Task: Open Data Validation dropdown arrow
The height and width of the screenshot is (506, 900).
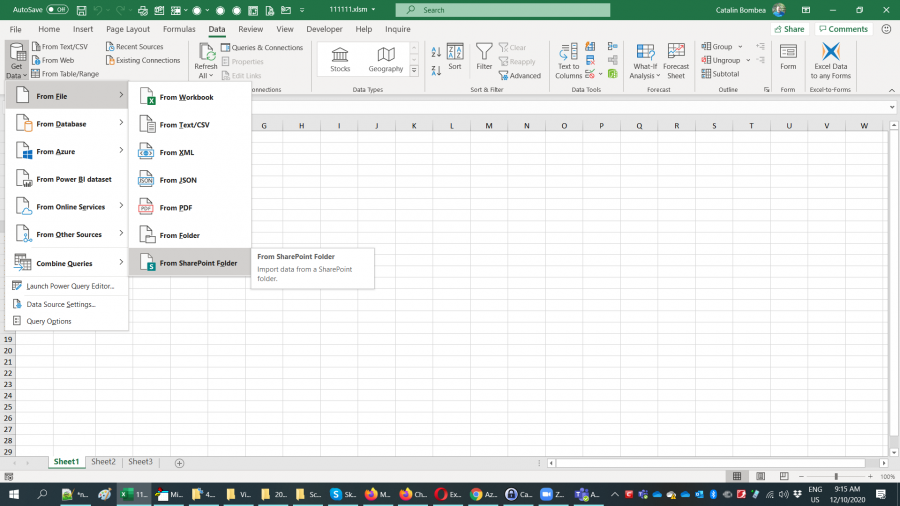Action: pyautogui.click(x=600, y=74)
